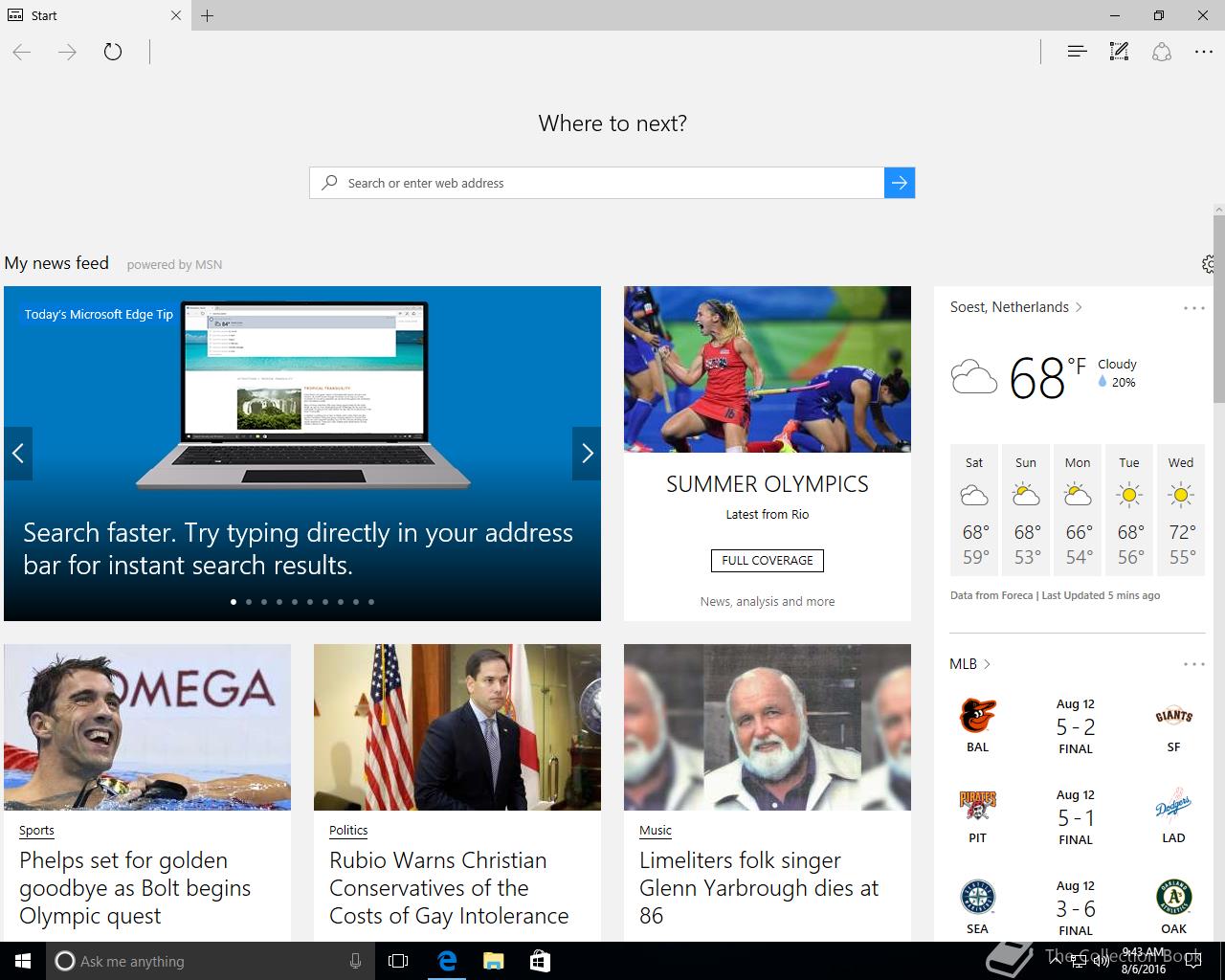Select the Tuesday forecast column
Image resolution: width=1225 pixels, height=980 pixels.
[1129, 510]
